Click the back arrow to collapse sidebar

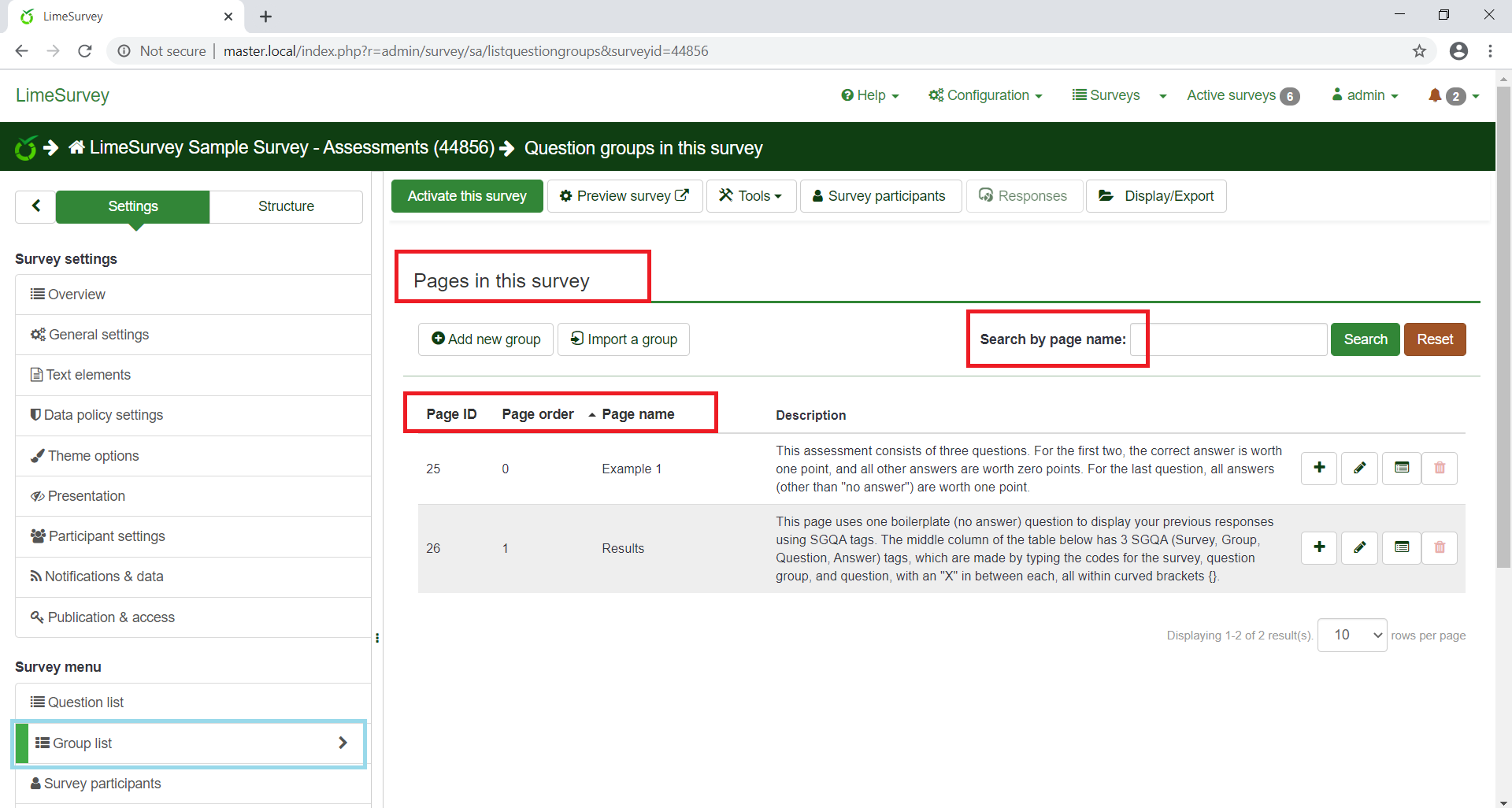tap(35, 206)
